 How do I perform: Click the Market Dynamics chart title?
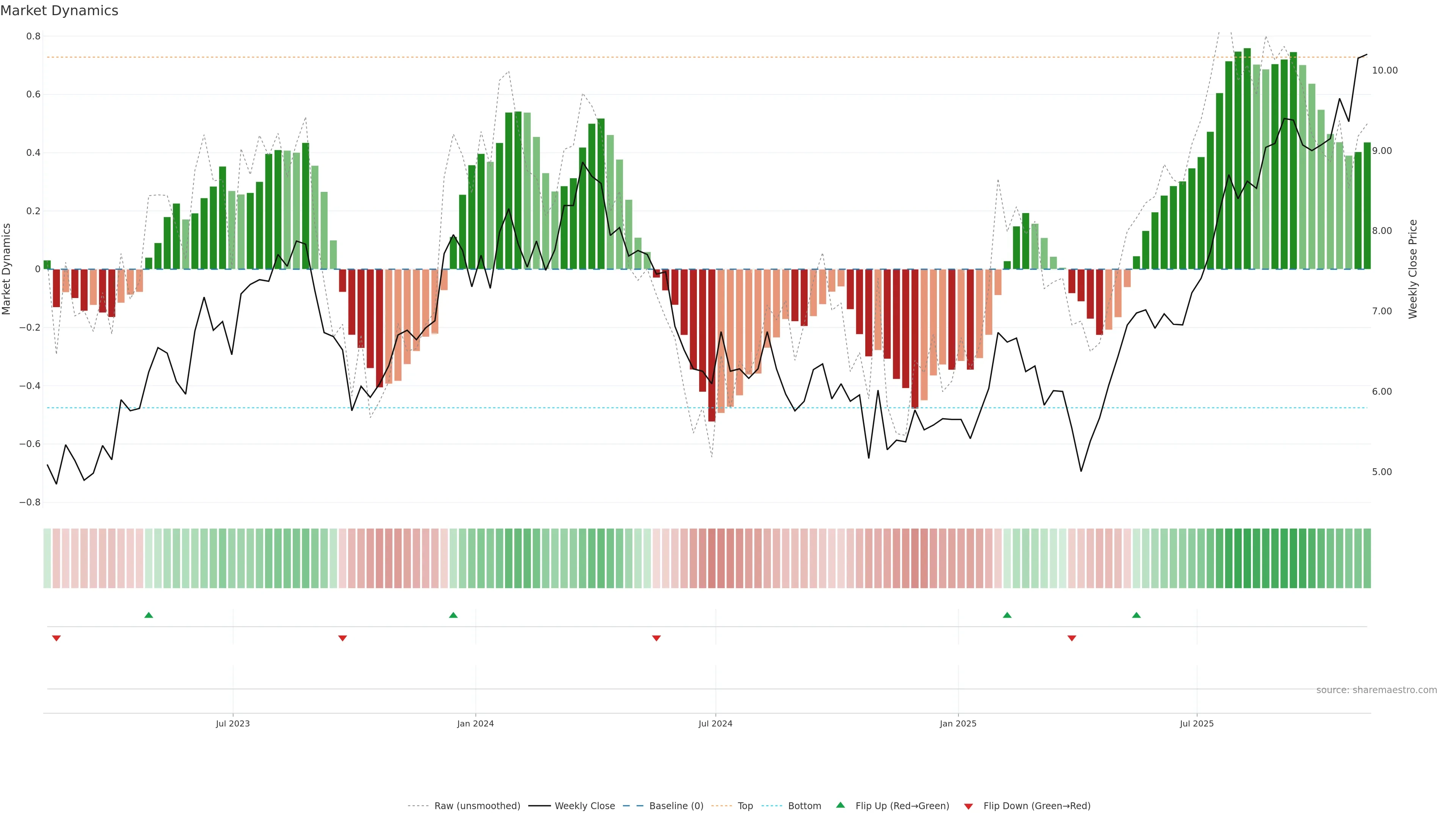[60, 11]
